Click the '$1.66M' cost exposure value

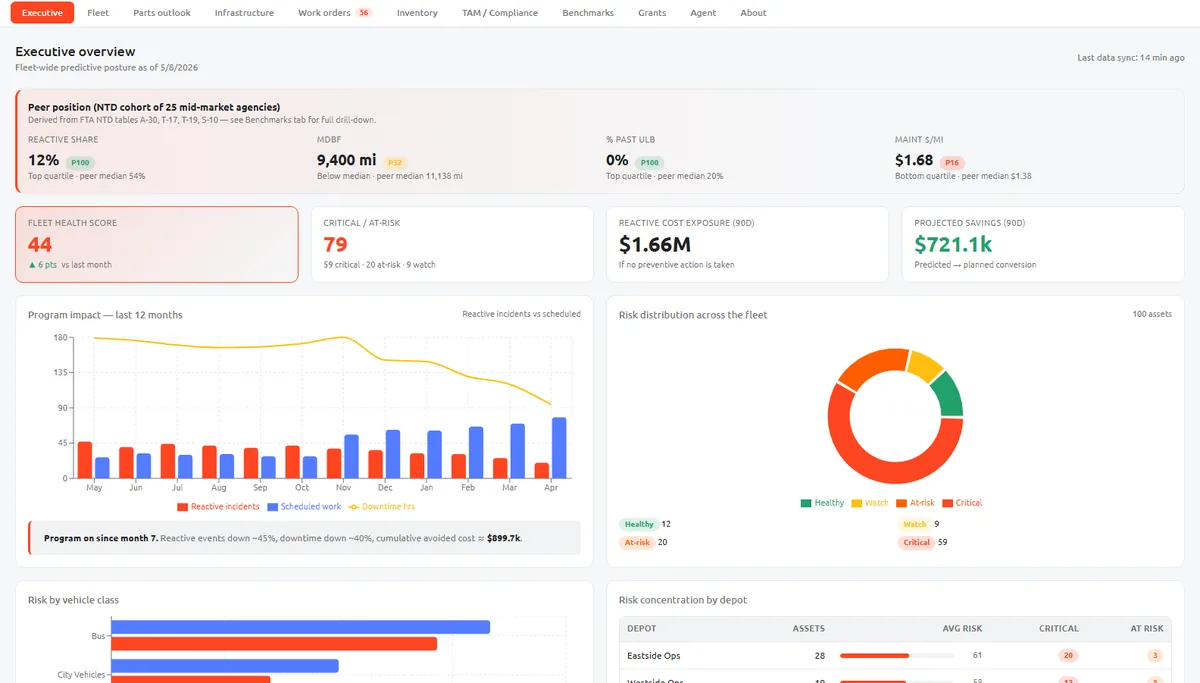[x=655, y=244]
